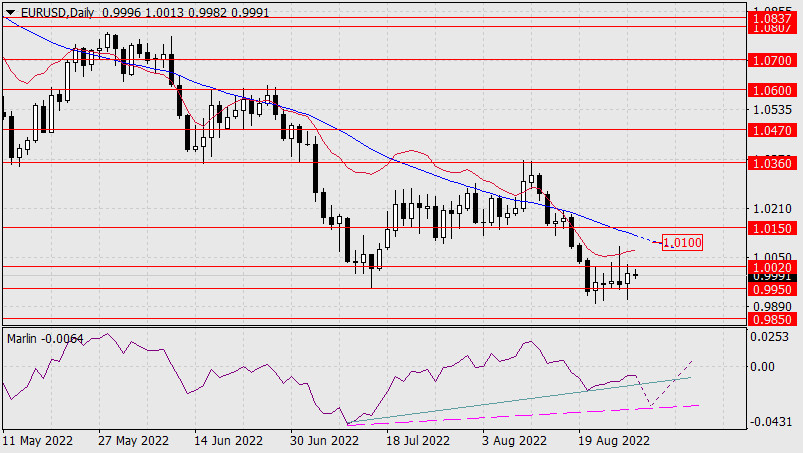The width and height of the screenshot is (803, 453).
Task: Click the 11 May 2022 date label
Action: pos(38,440)
